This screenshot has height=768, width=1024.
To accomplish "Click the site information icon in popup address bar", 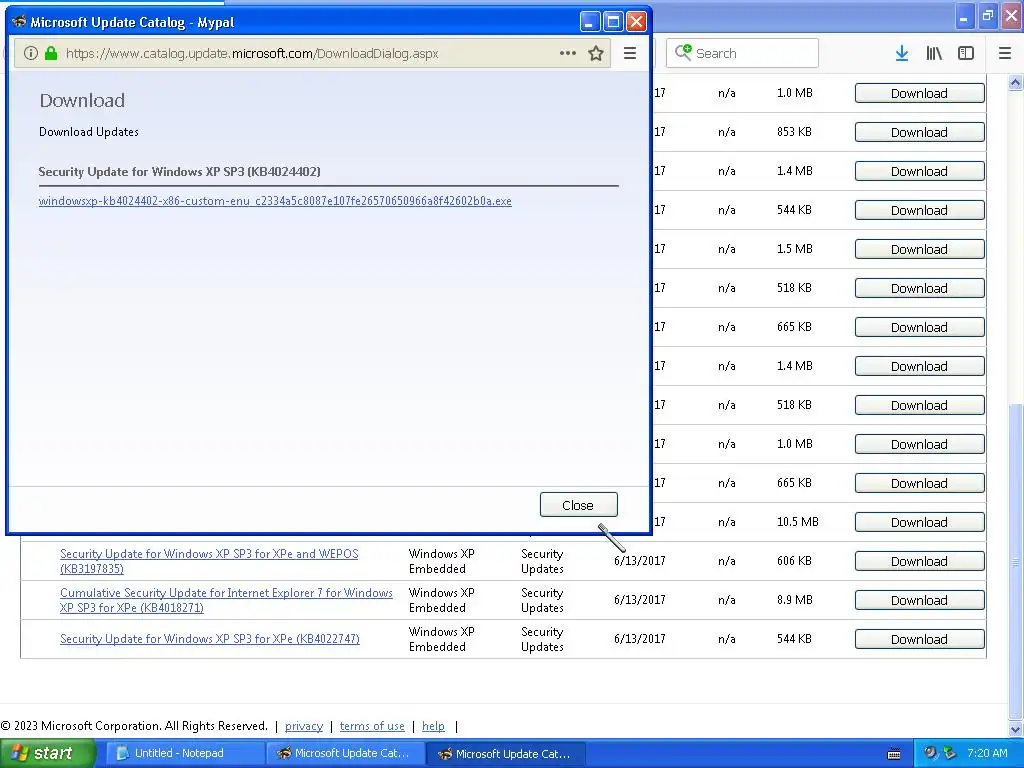I will (x=30, y=54).
